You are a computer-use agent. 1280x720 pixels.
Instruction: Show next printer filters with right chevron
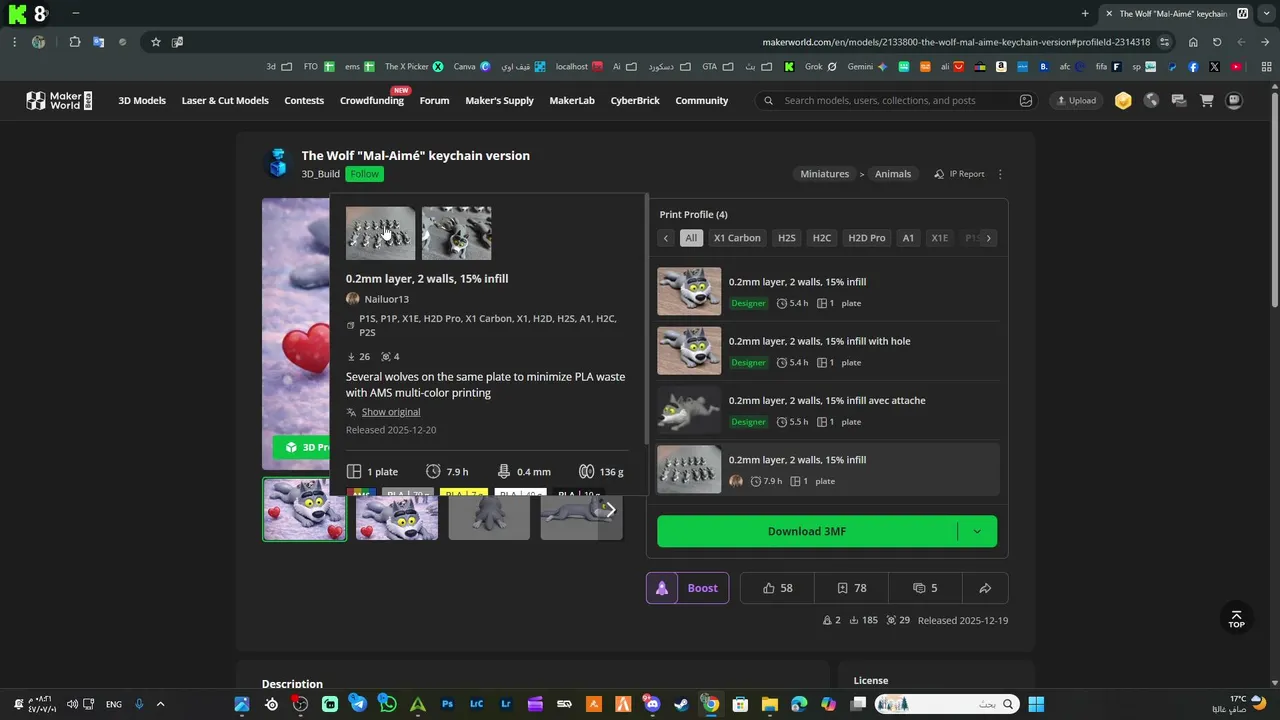coord(989,238)
